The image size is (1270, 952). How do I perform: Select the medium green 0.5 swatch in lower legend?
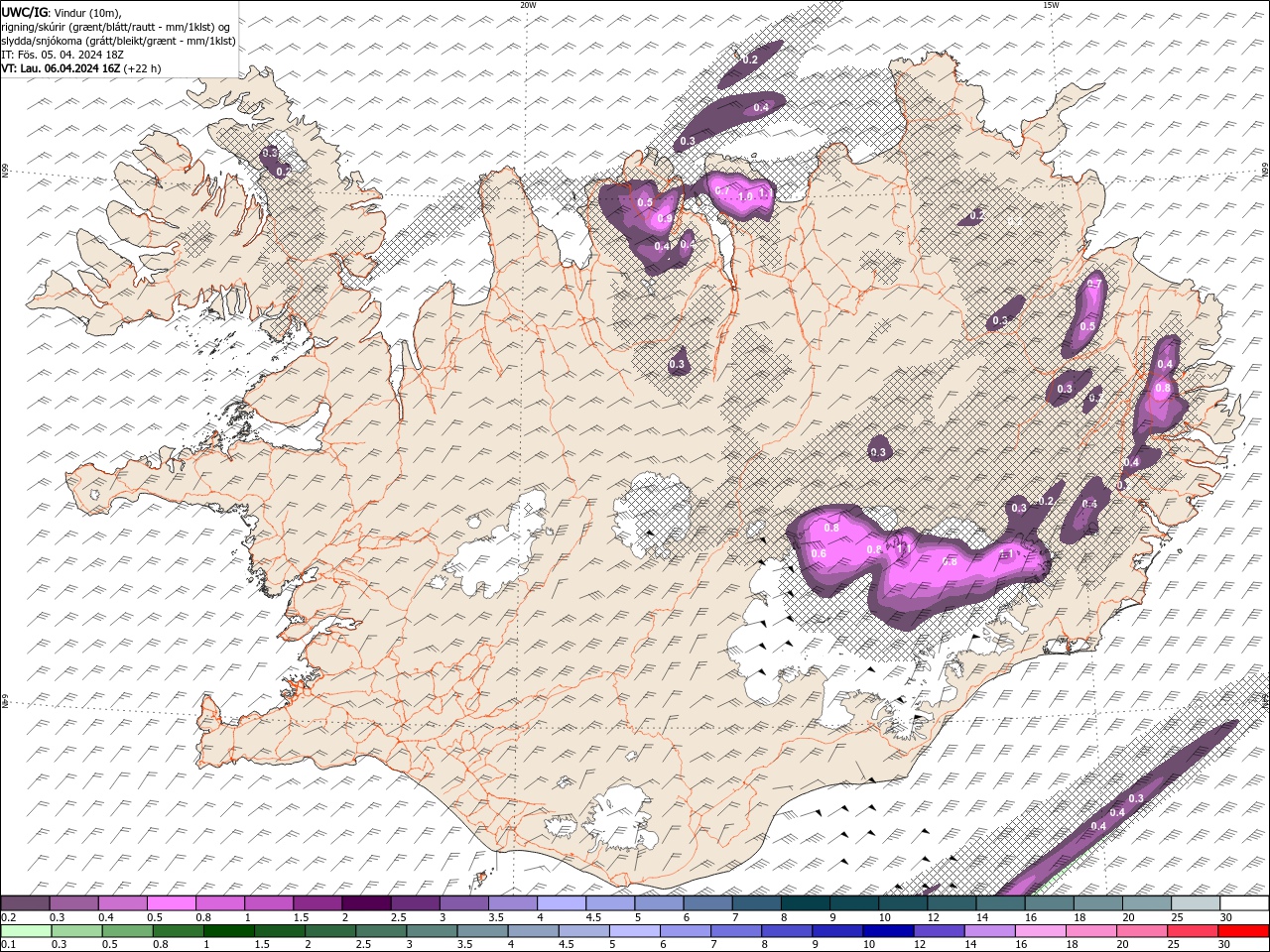127,931
